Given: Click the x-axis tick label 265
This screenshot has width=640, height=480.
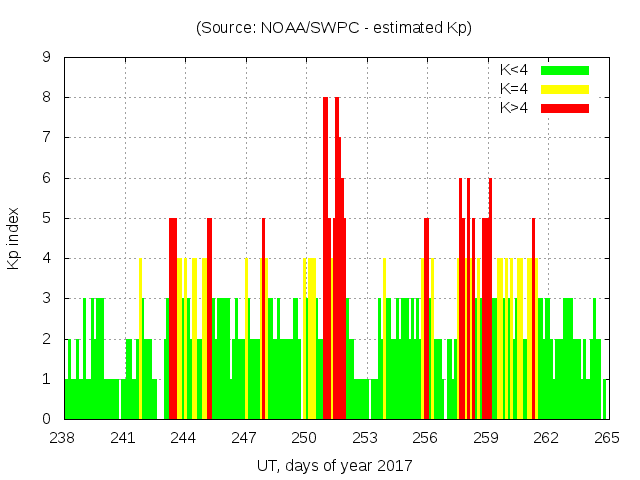Looking at the screenshot, I should tap(606, 438).
